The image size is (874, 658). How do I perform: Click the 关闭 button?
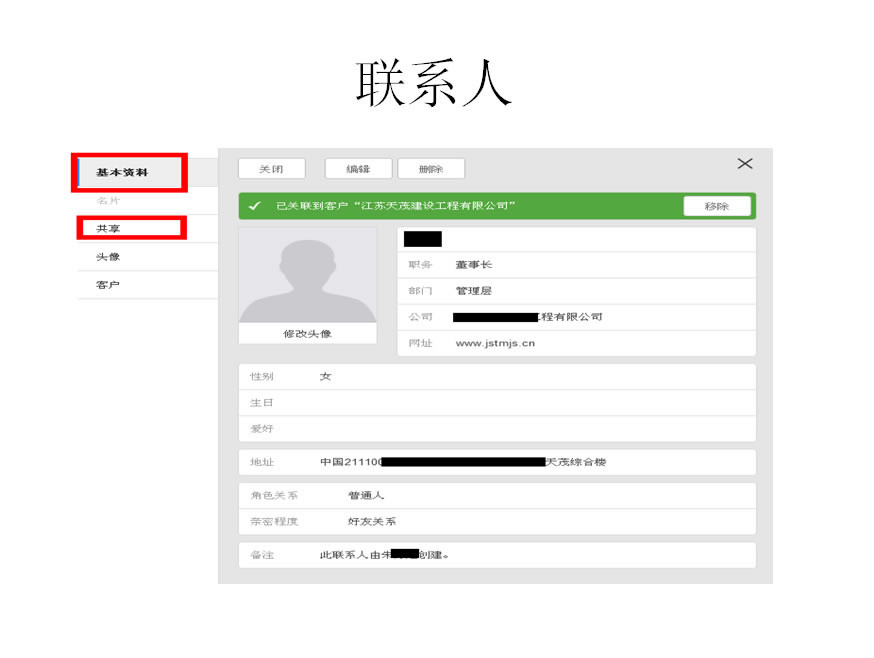pyautogui.click(x=270, y=168)
